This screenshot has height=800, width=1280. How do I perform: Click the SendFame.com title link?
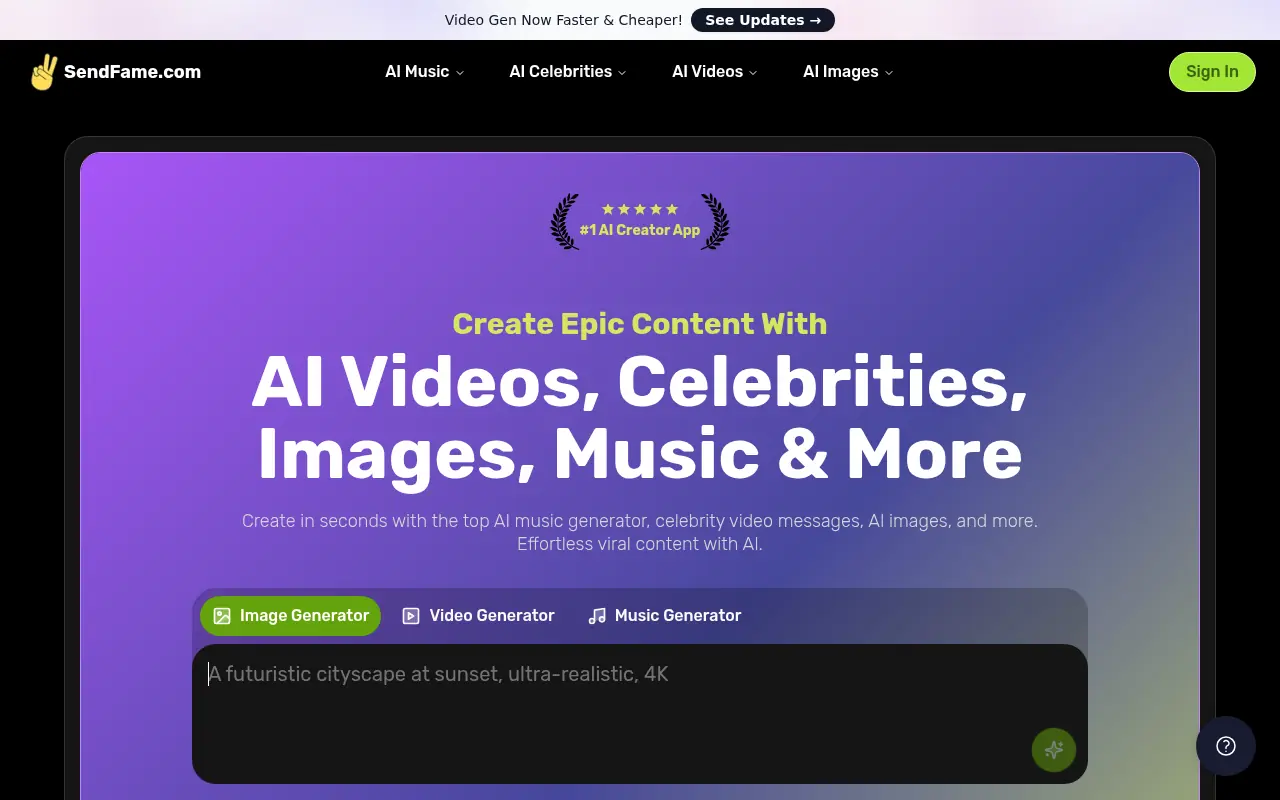pos(132,71)
